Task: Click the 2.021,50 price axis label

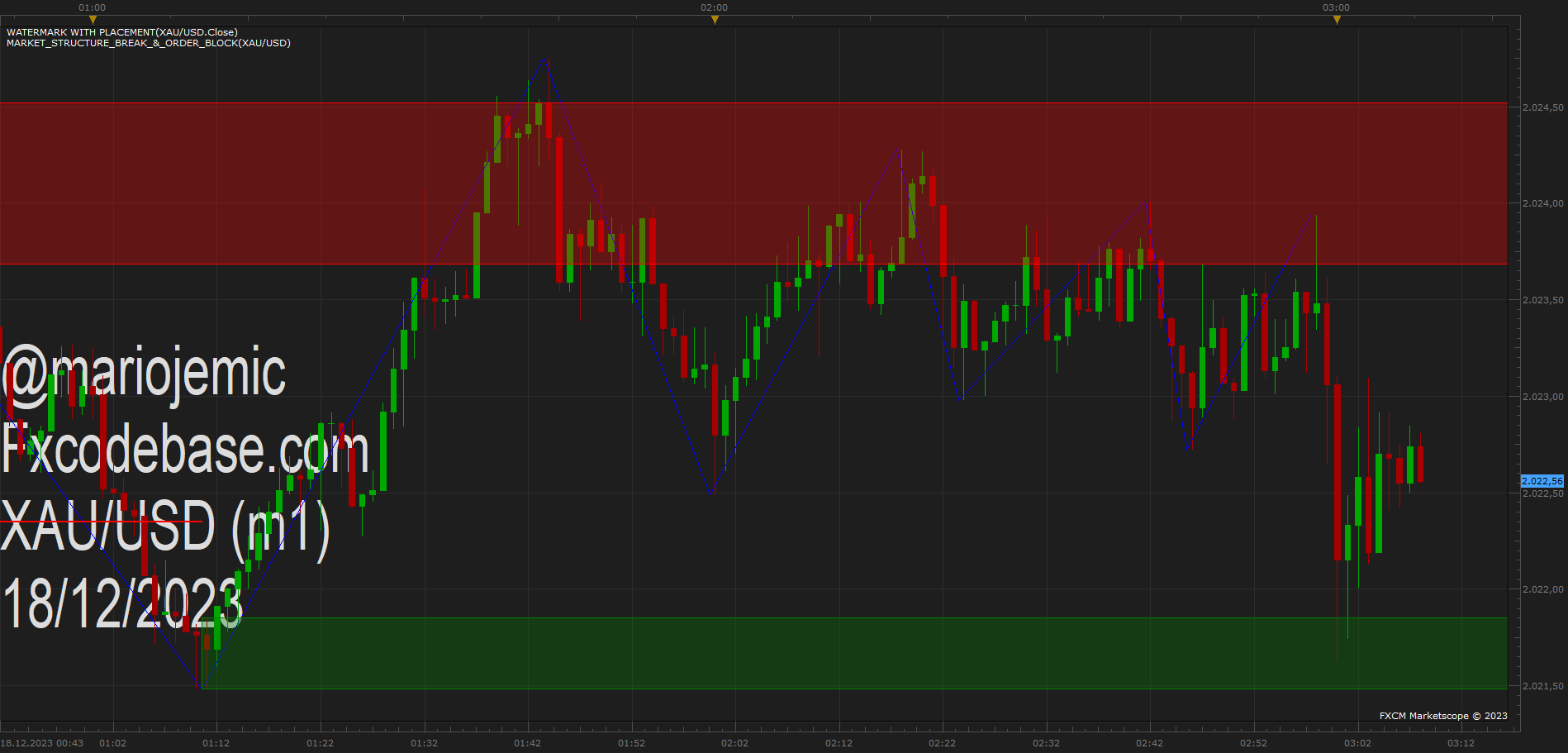Action: [1542, 686]
